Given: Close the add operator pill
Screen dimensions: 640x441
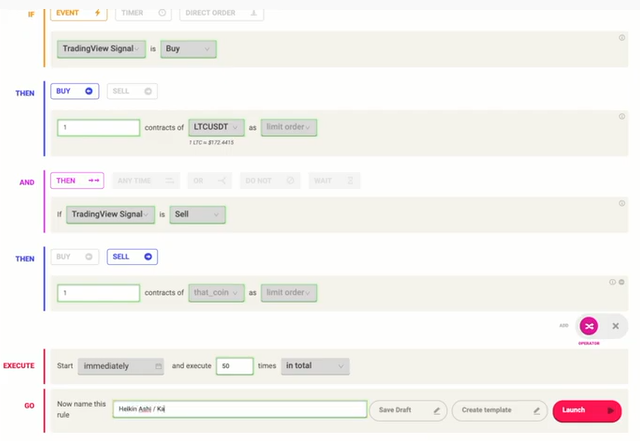Looking at the screenshot, I should point(616,326).
